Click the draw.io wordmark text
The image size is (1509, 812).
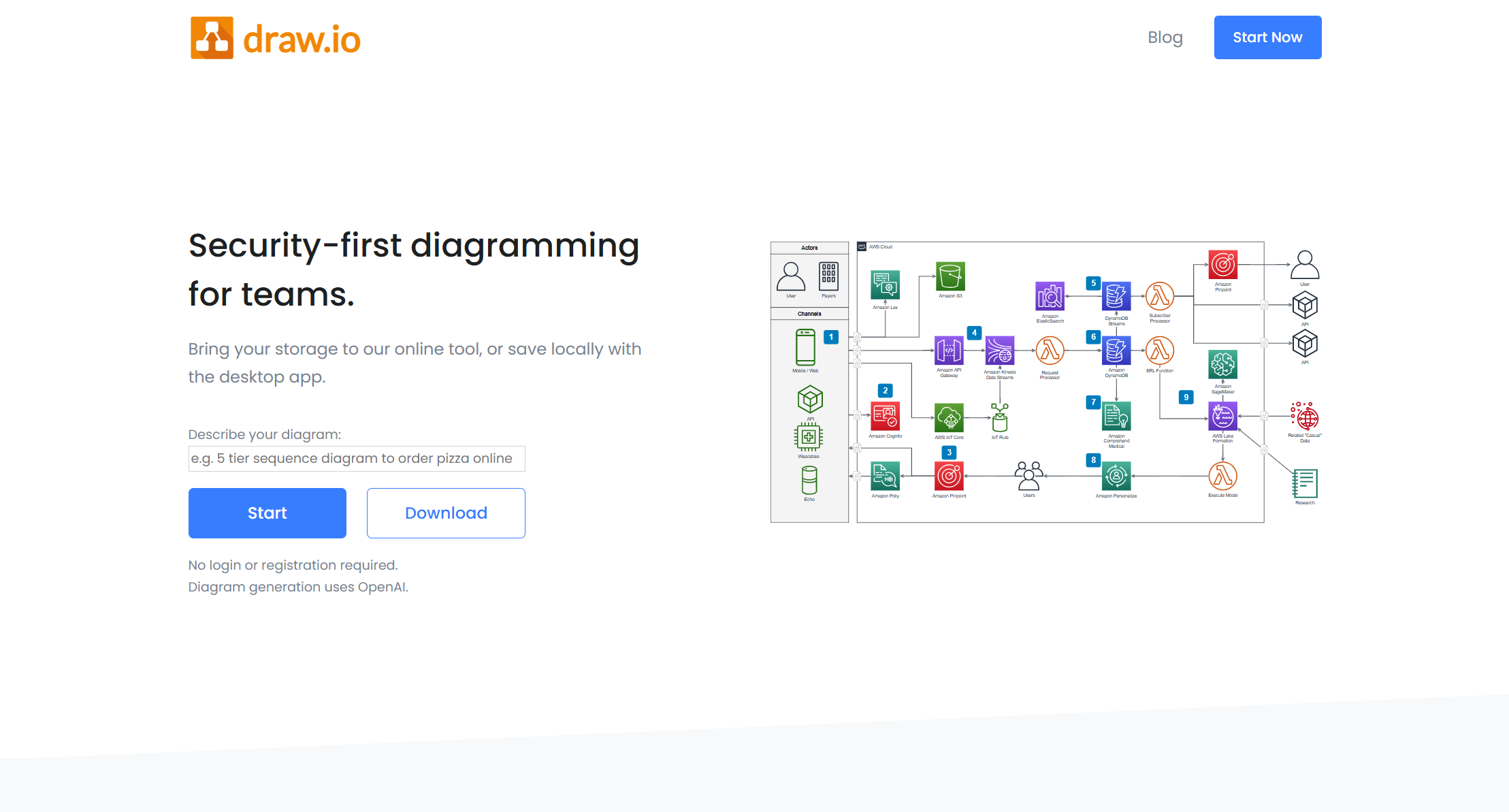[302, 39]
